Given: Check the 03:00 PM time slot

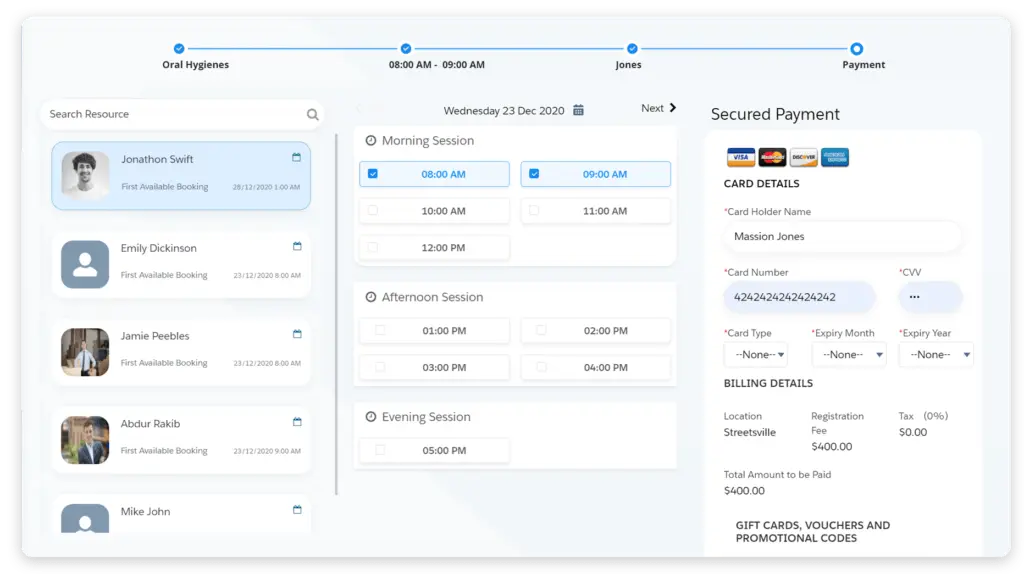Looking at the screenshot, I should 380,367.
